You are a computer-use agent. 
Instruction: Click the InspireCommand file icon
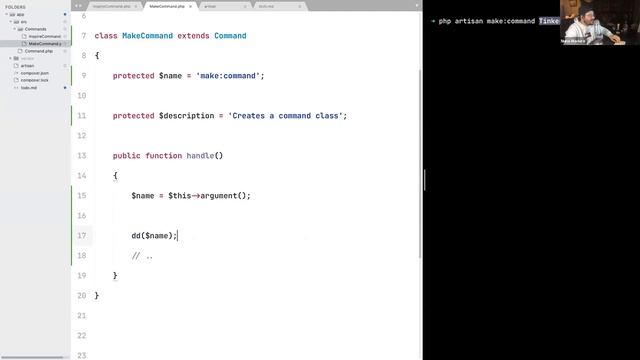[x=24, y=36]
